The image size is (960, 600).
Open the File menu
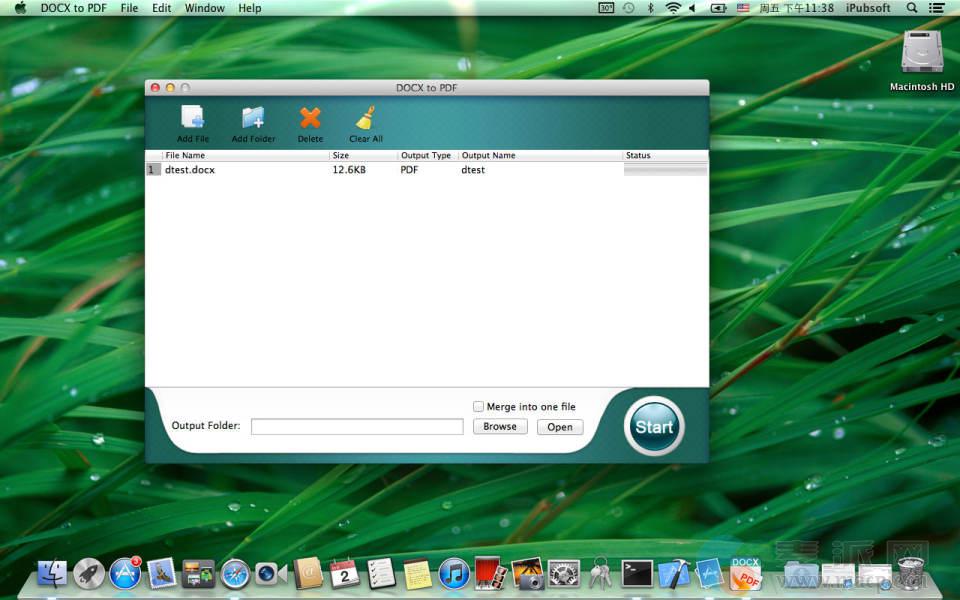coord(129,8)
